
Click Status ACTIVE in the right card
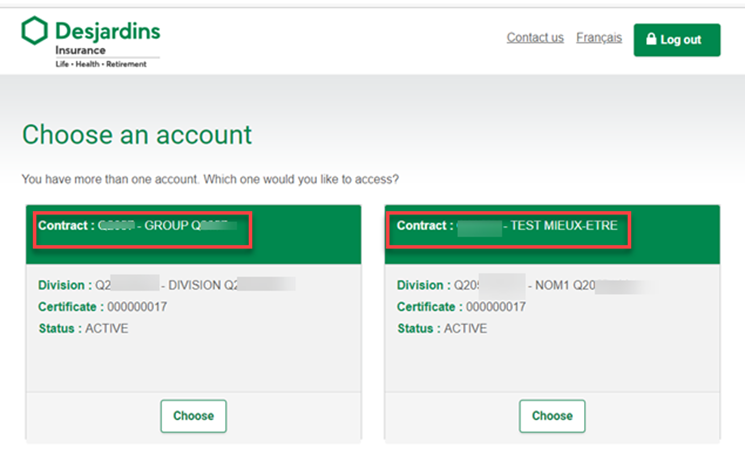coord(441,328)
